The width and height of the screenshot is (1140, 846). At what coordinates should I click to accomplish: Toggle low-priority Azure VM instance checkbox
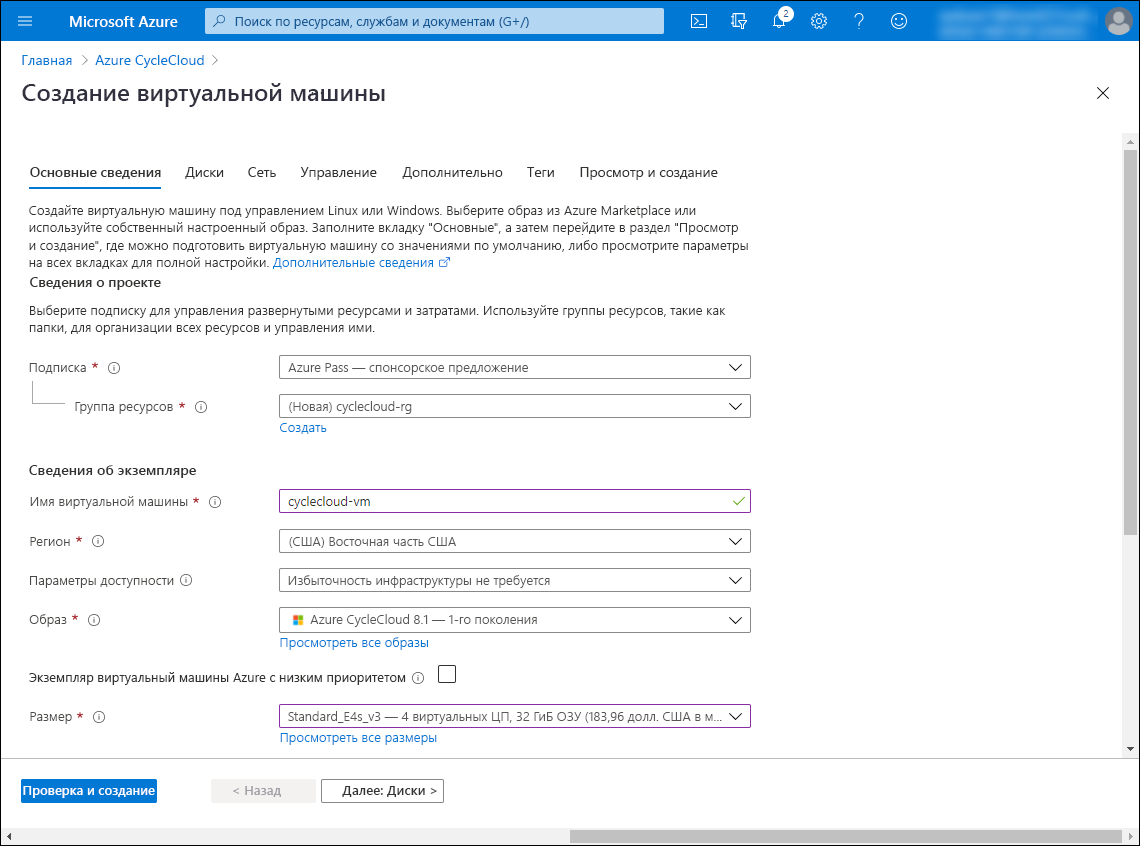447,674
